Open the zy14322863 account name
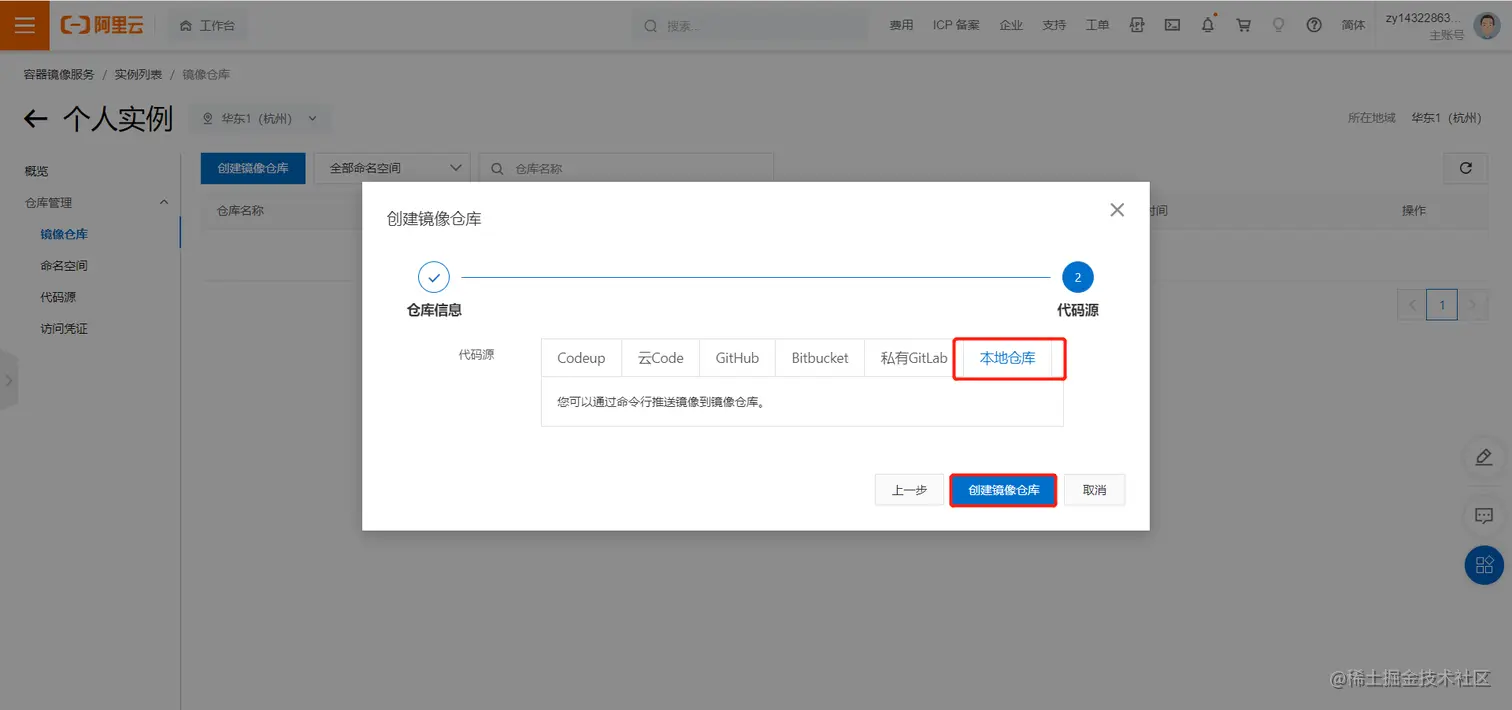The image size is (1512, 710). click(x=1423, y=17)
